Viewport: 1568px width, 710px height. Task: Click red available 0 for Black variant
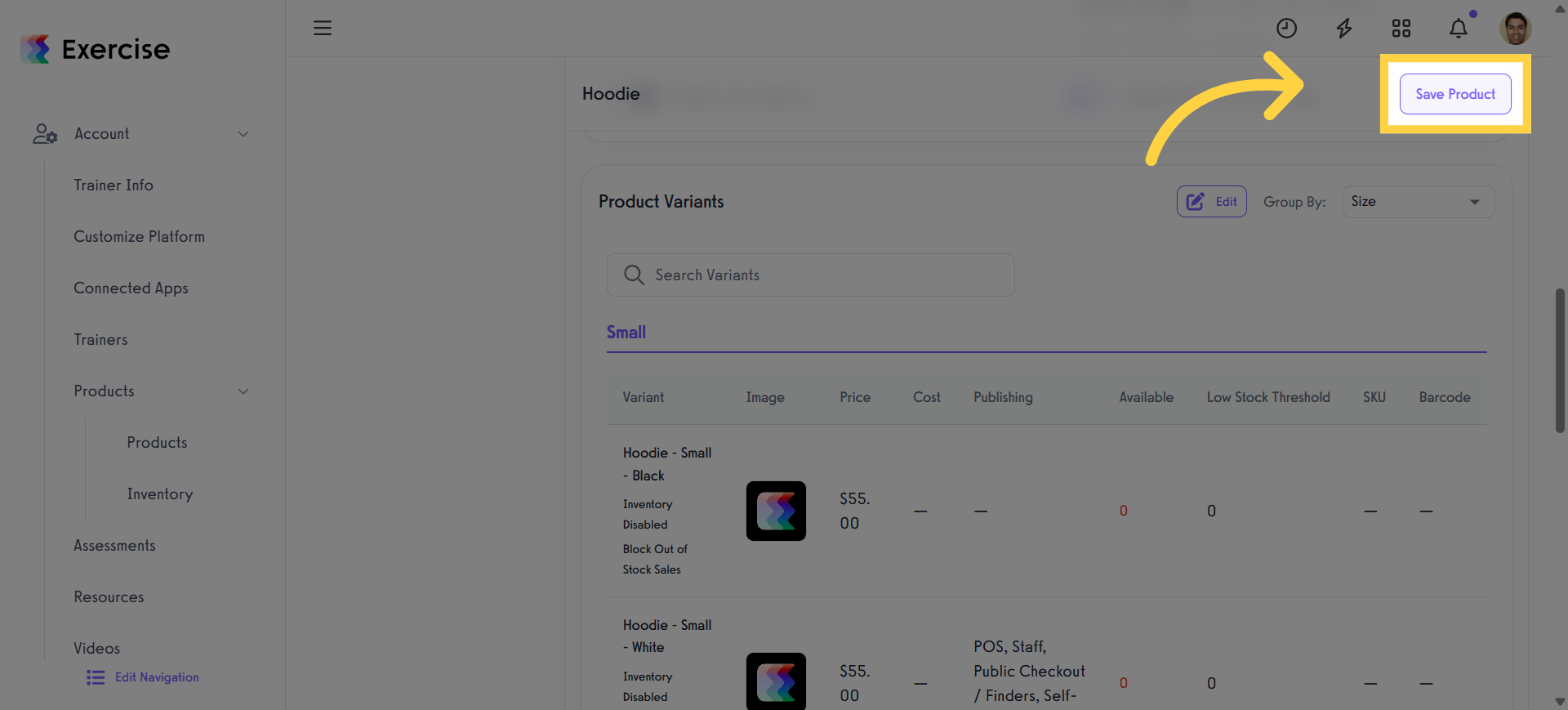coord(1124,511)
